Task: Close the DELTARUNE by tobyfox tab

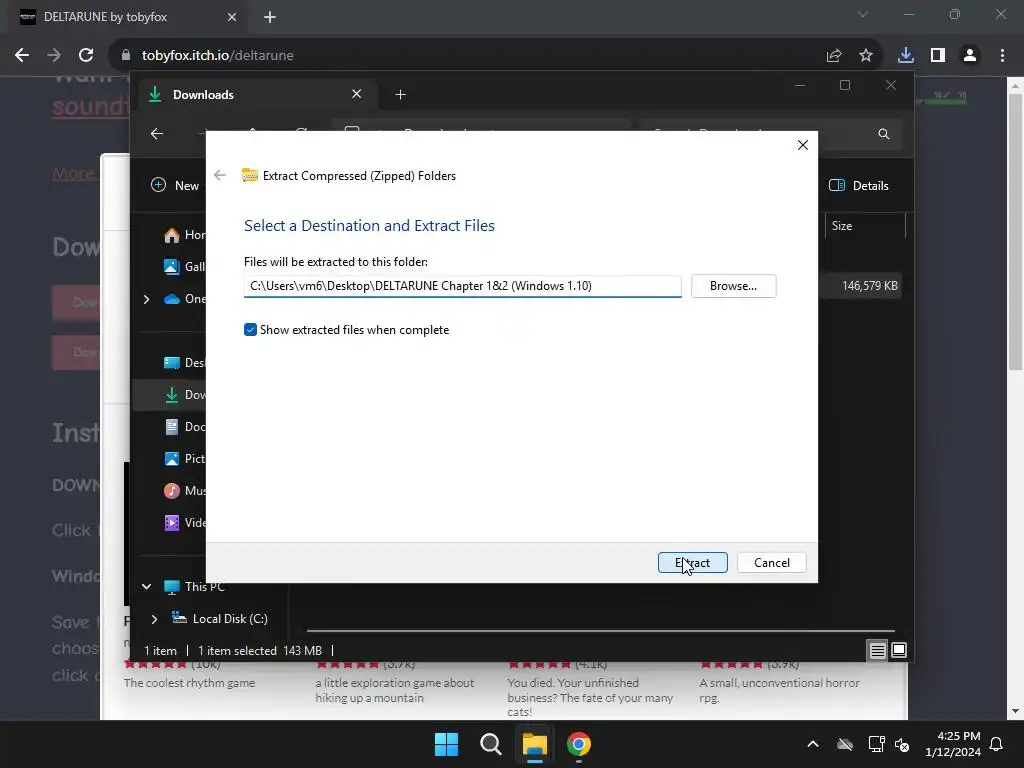Action: coord(232,17)
